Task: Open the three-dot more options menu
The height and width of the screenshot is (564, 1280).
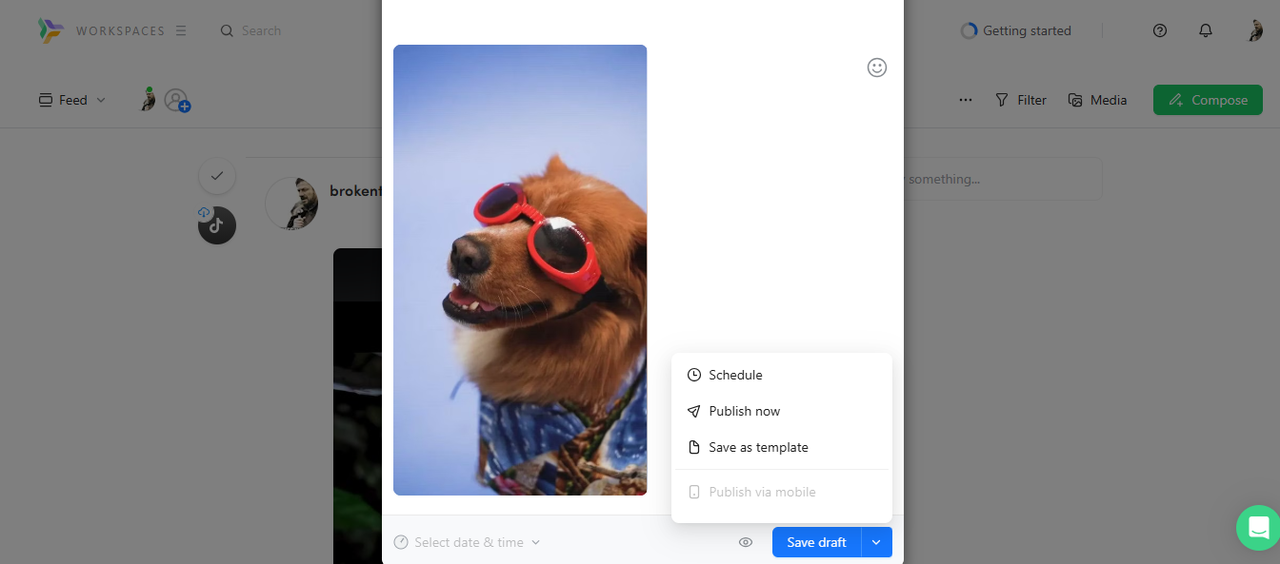Action: (965, 100)
